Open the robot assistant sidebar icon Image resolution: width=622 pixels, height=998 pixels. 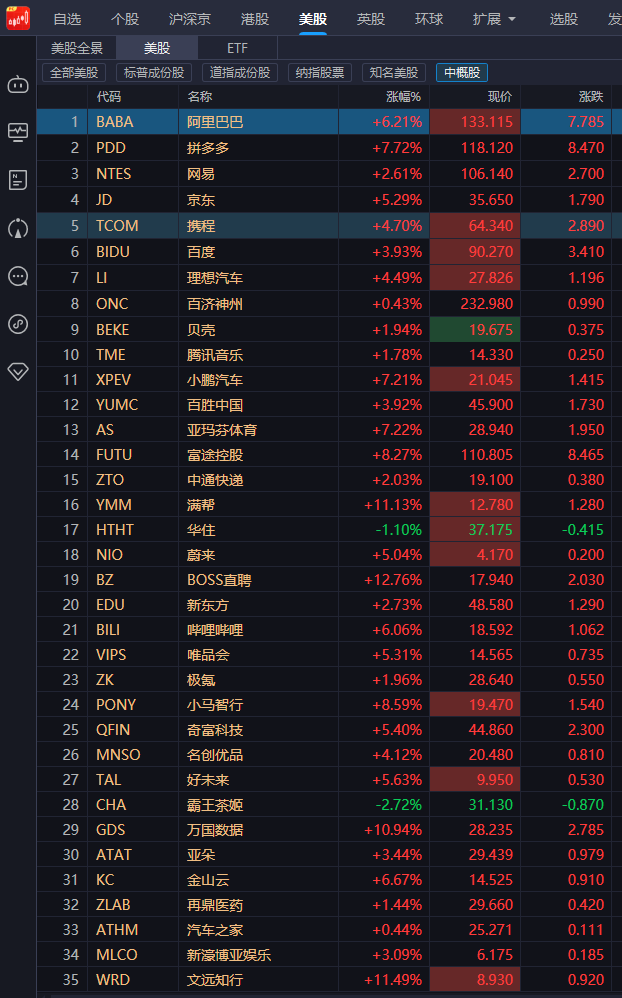(x=18, y=84)
